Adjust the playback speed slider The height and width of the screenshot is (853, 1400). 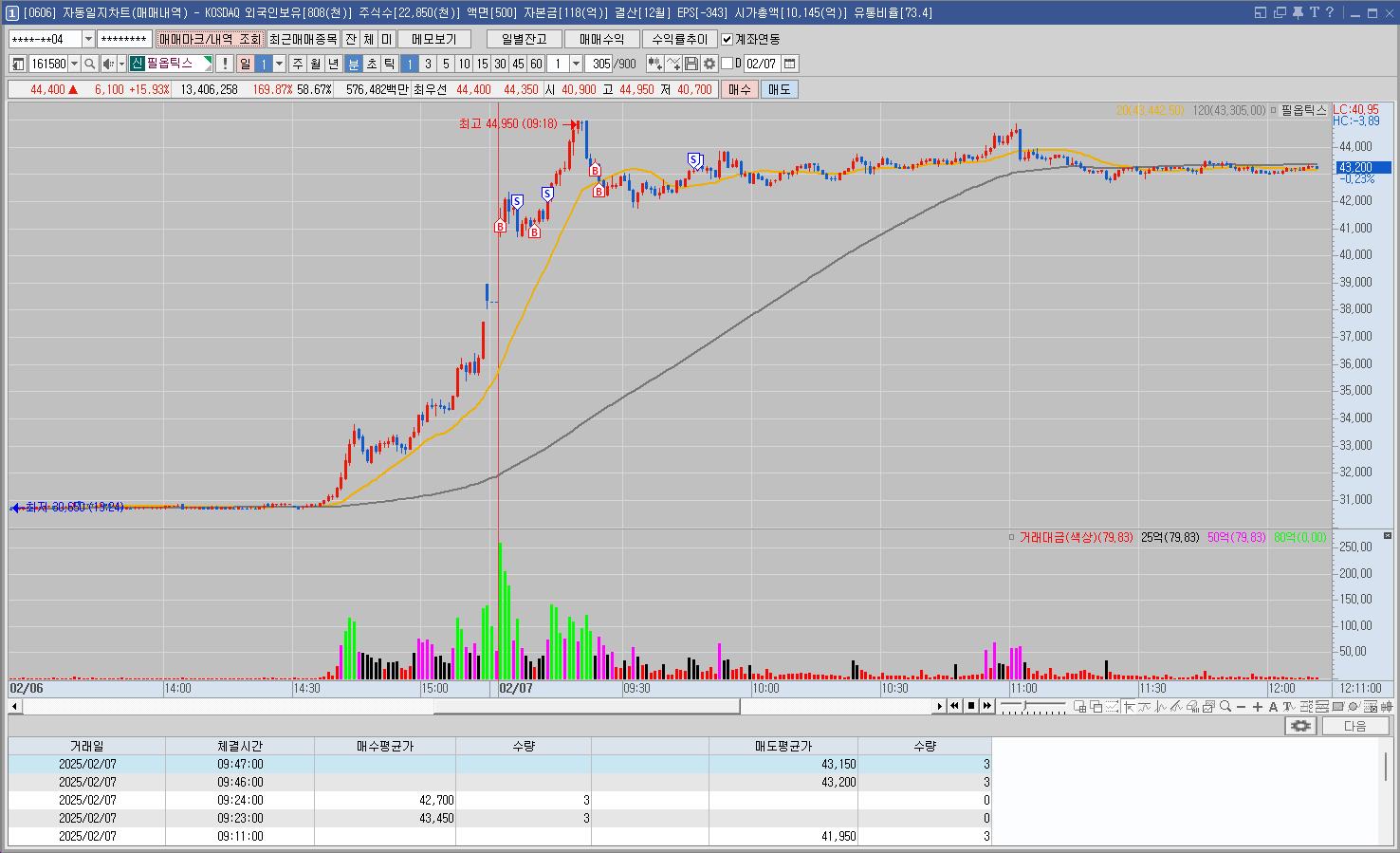[1025, 706]
